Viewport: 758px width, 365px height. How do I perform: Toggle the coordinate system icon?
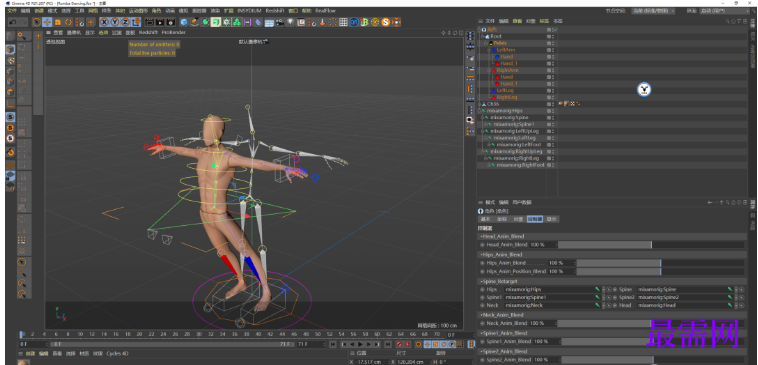[x=135, y=22]
